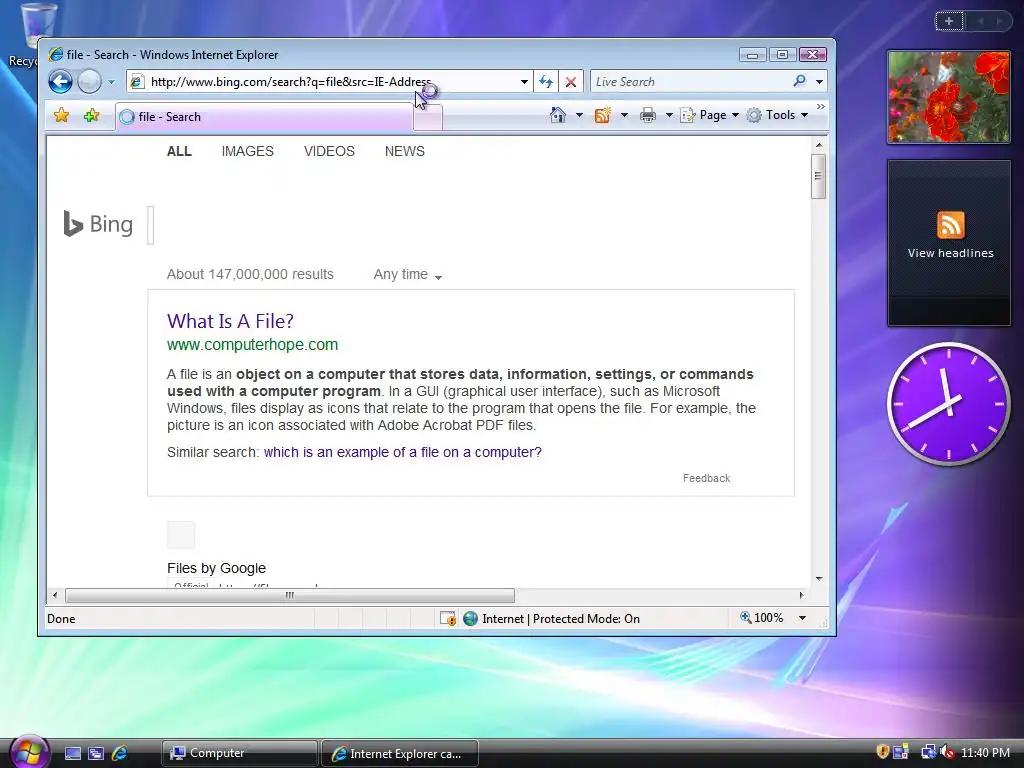Click the Feedback link
The height and width of the screenshot is (768, 1024).
coord(707,479)
